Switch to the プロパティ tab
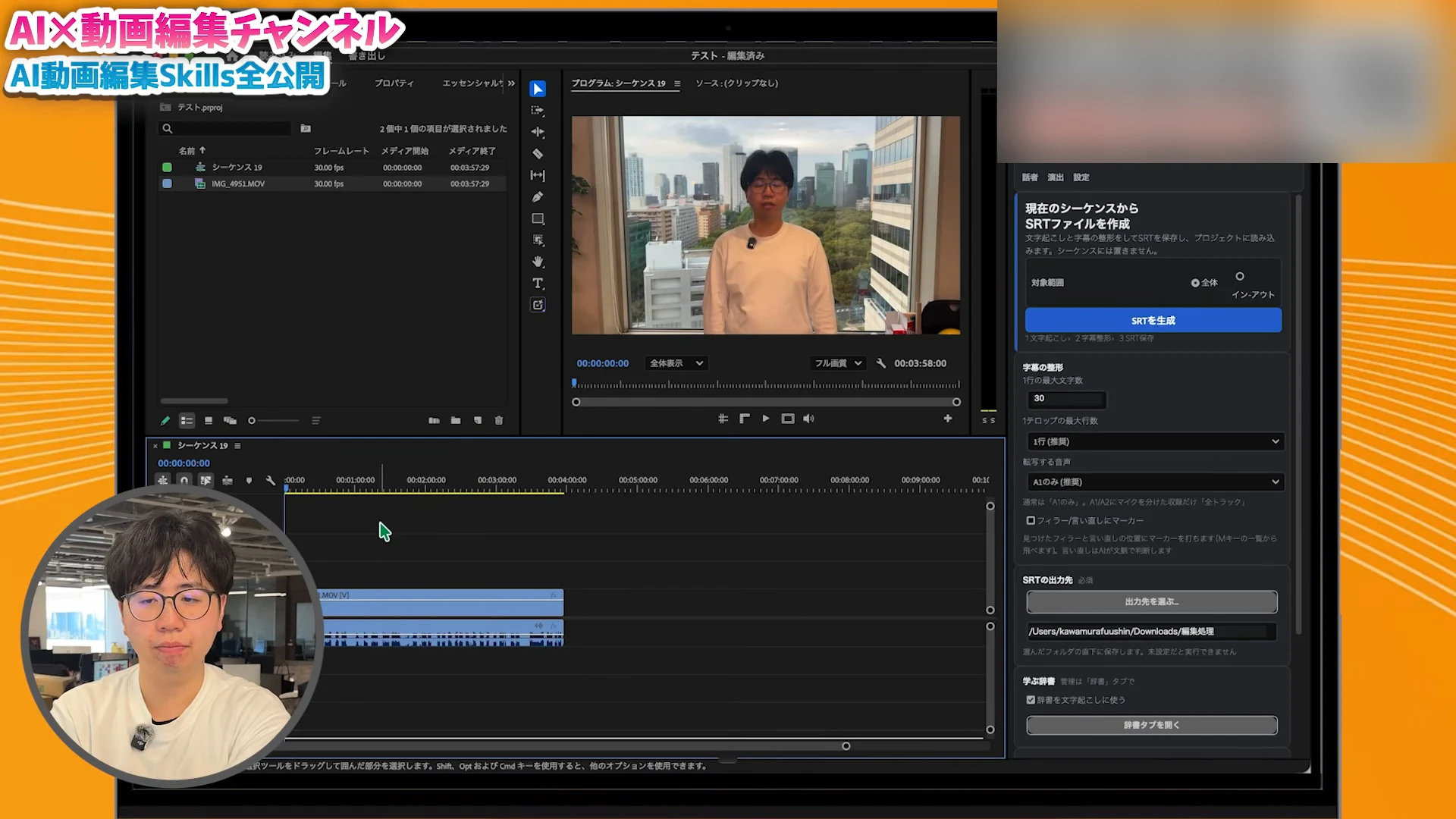Viewport: 1456px width, 819px height. click(x=394, y=83)
